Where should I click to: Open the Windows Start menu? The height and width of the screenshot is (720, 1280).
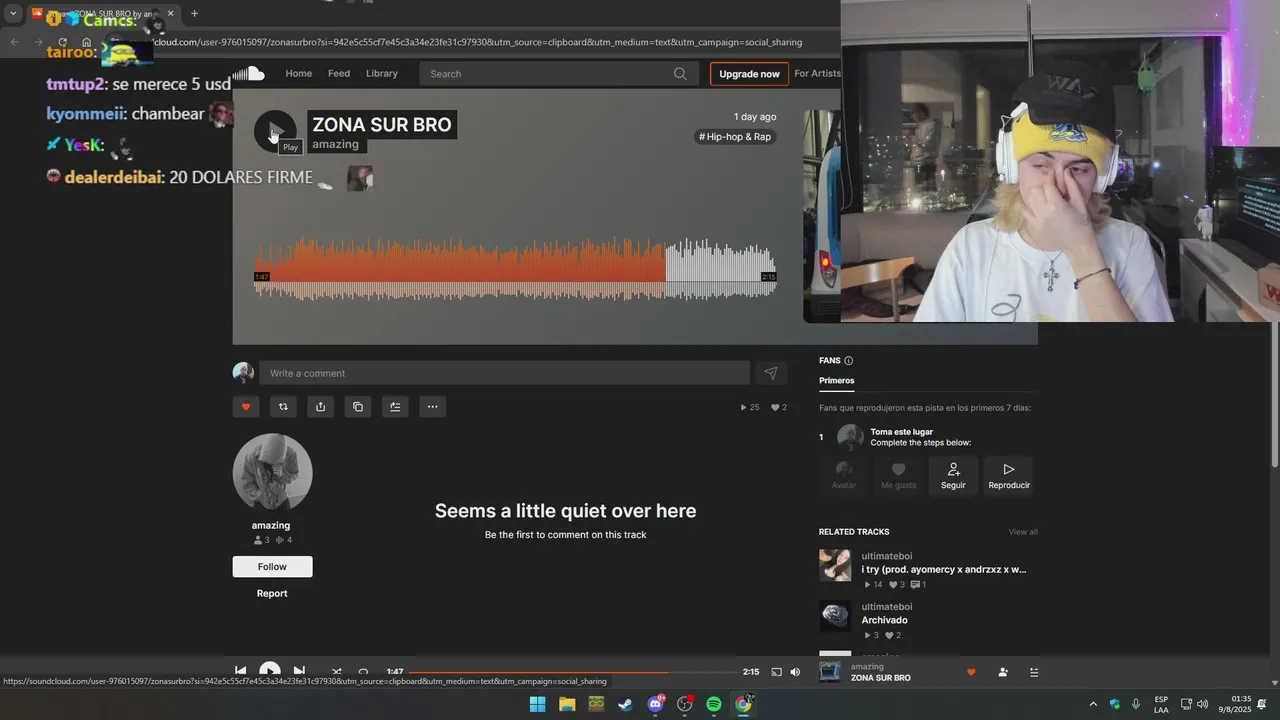[x=537, y=704]
